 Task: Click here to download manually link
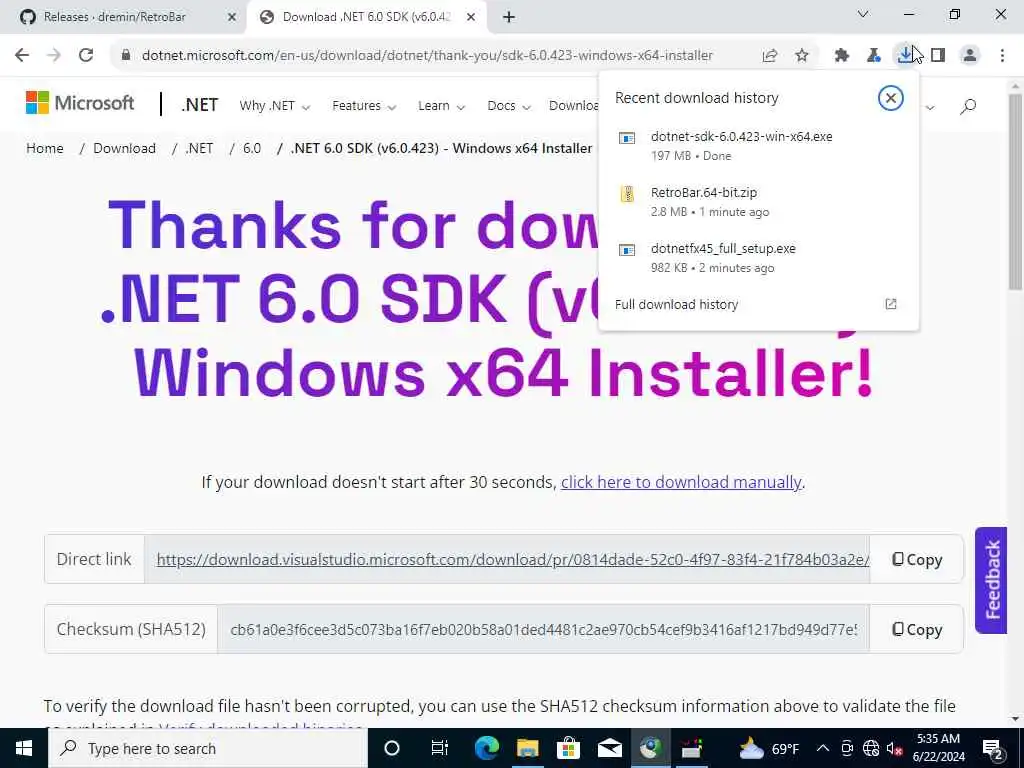point(681,482)
